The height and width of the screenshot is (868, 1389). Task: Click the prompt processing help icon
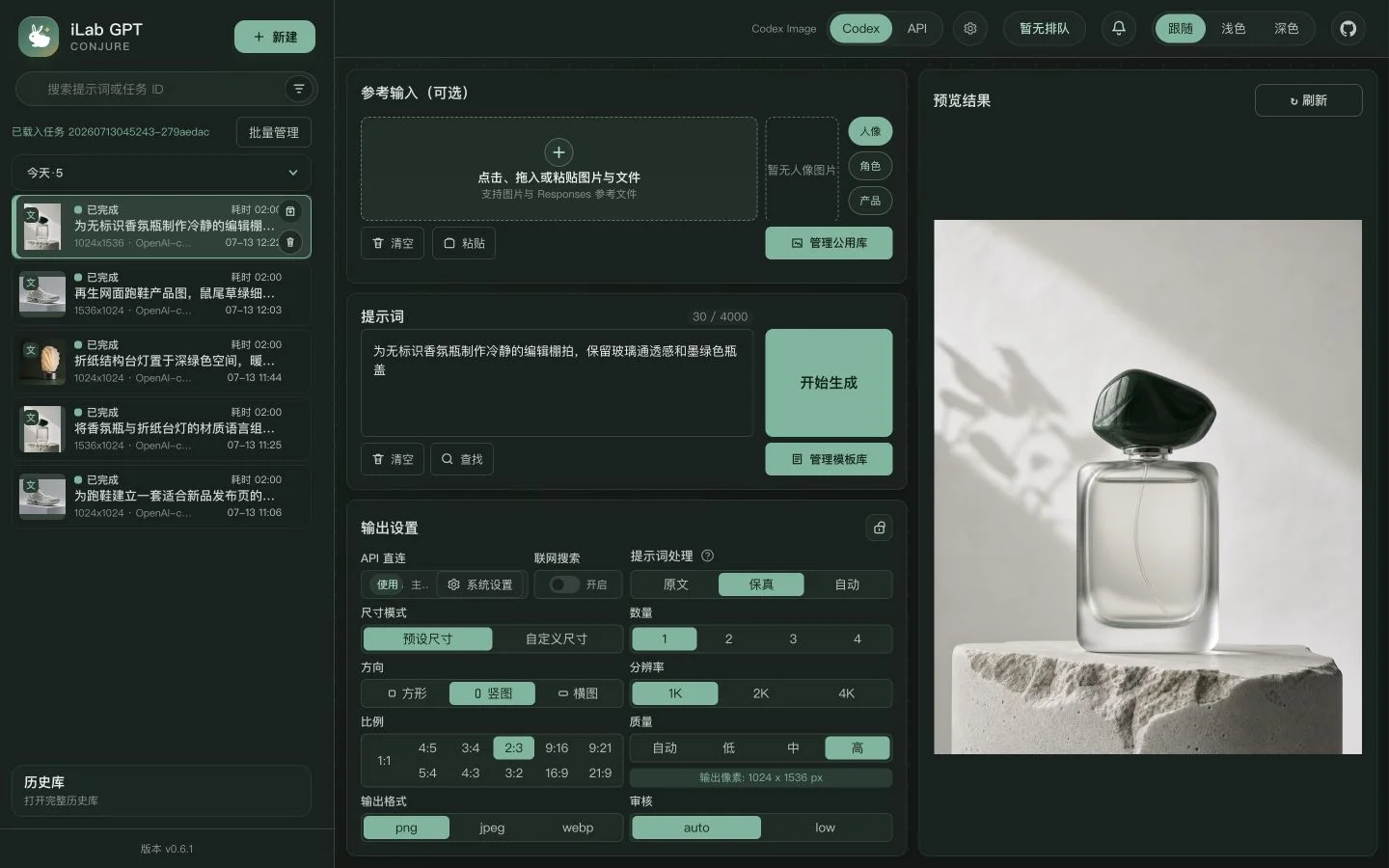[x=707, y=556]
